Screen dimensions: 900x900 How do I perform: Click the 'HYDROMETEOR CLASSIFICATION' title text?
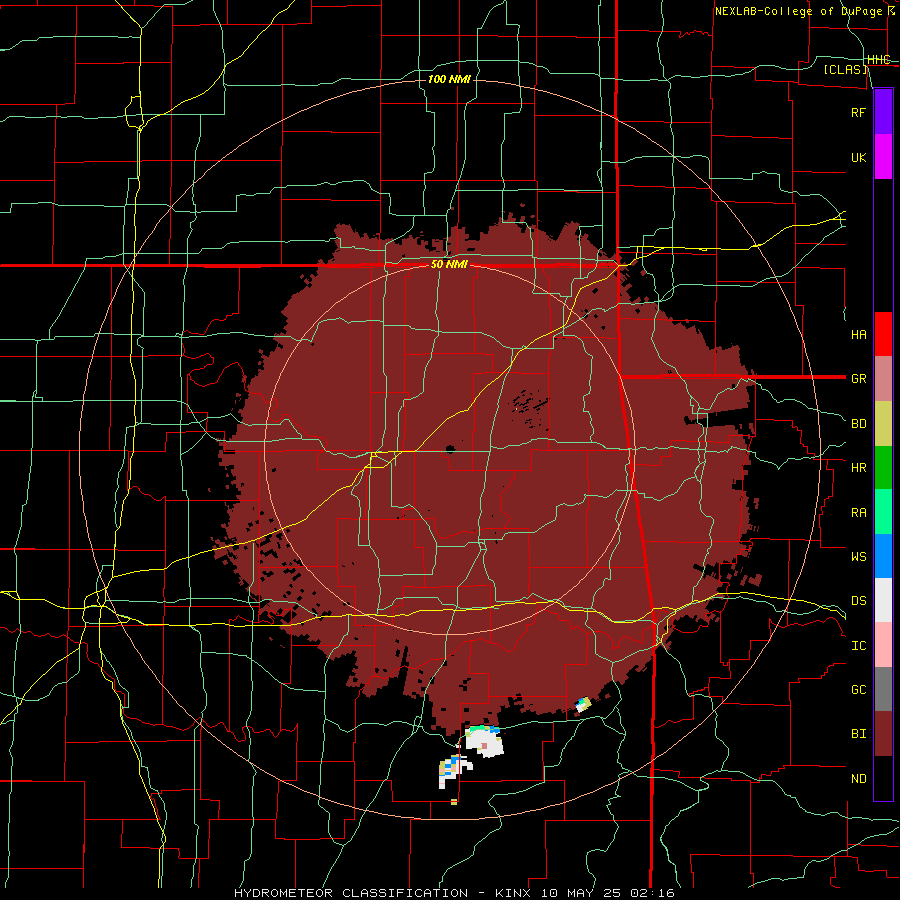351,893
